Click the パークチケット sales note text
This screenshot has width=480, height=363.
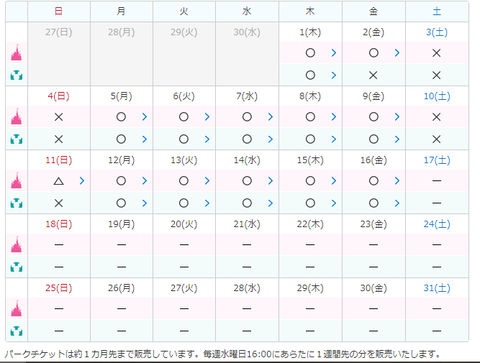pos(222,354)
